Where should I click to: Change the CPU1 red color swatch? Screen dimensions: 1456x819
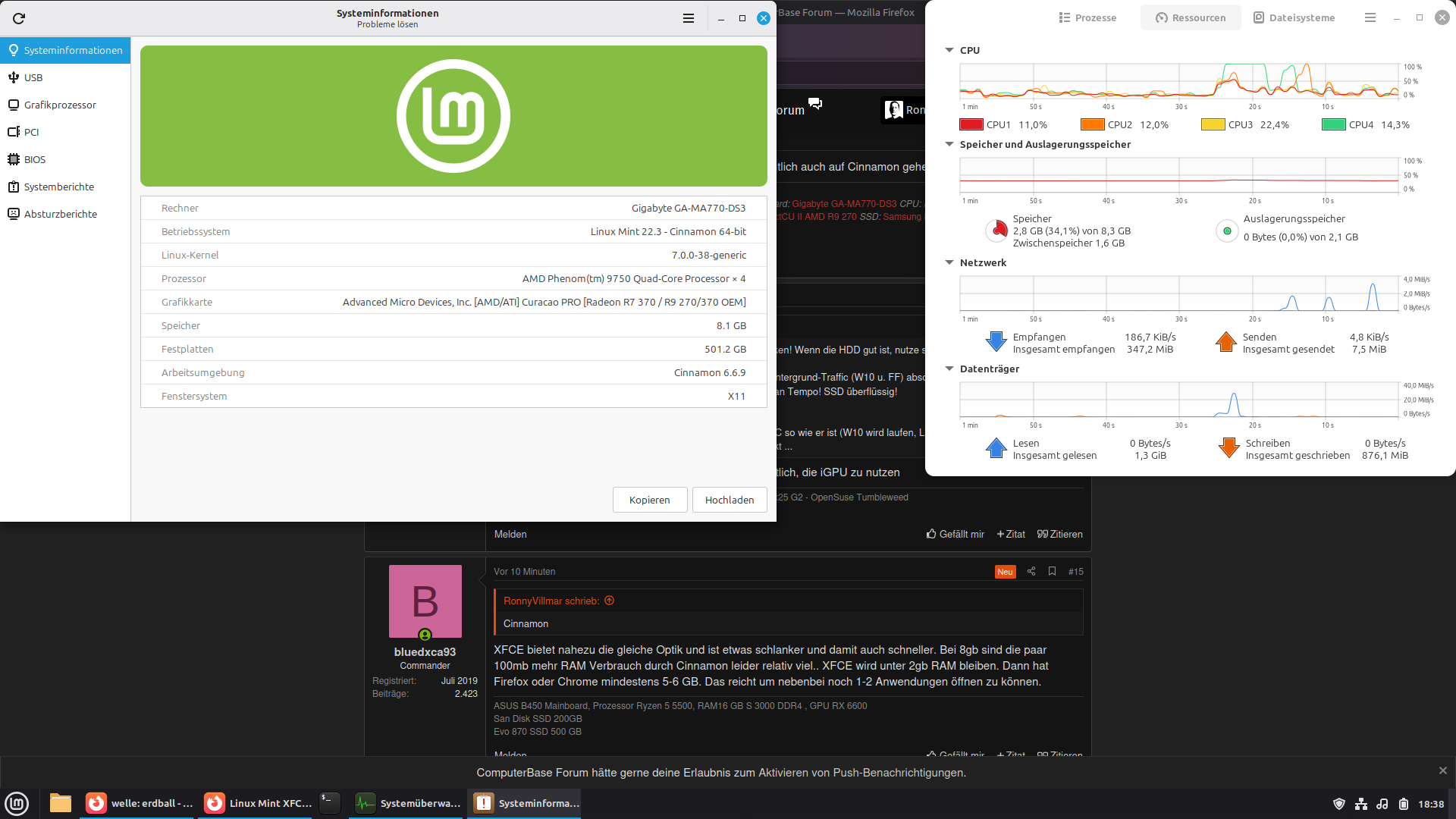click(971, 124)
